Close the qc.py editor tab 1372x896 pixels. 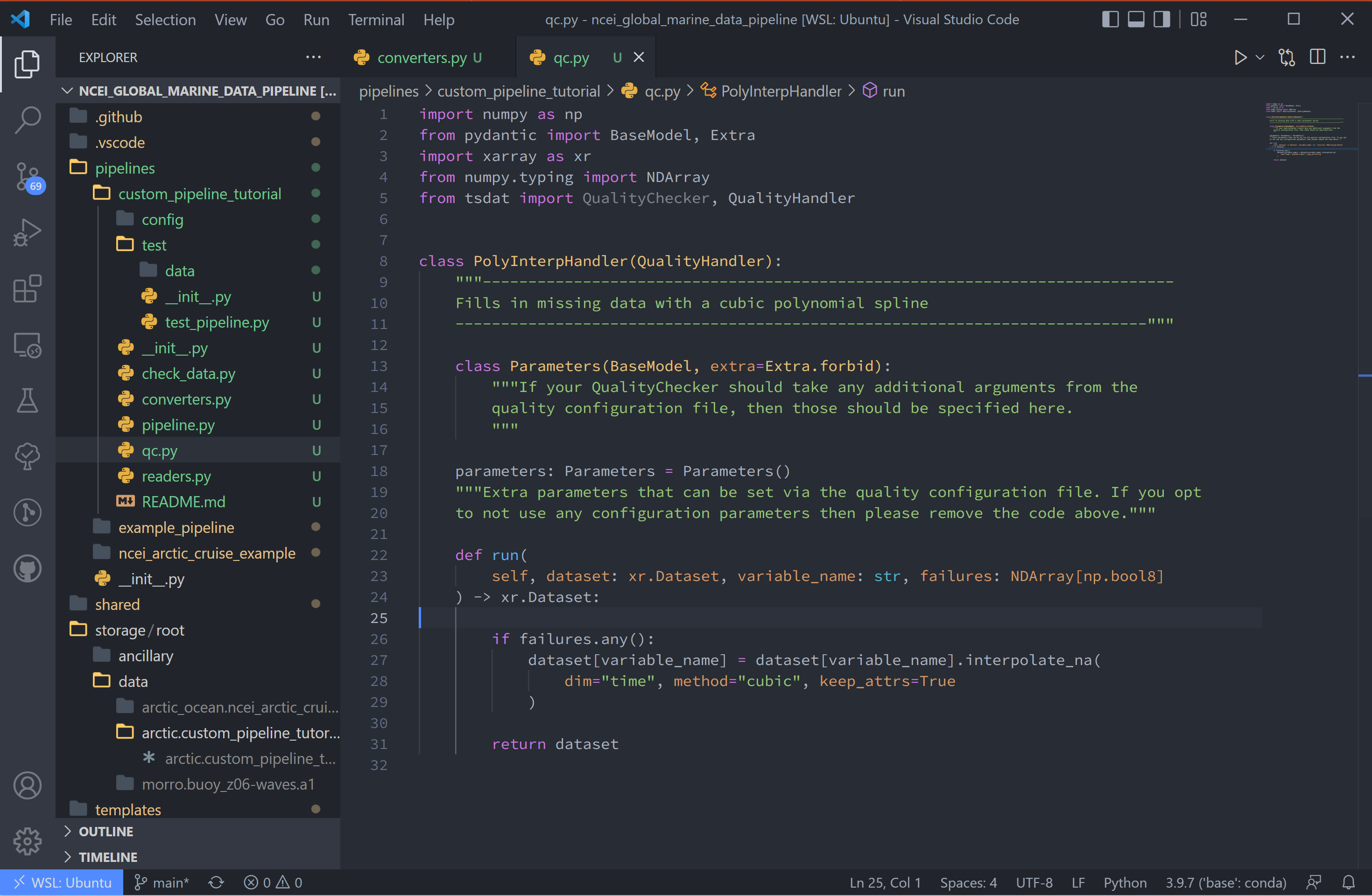pyautogui.click(x=639, y=57)
